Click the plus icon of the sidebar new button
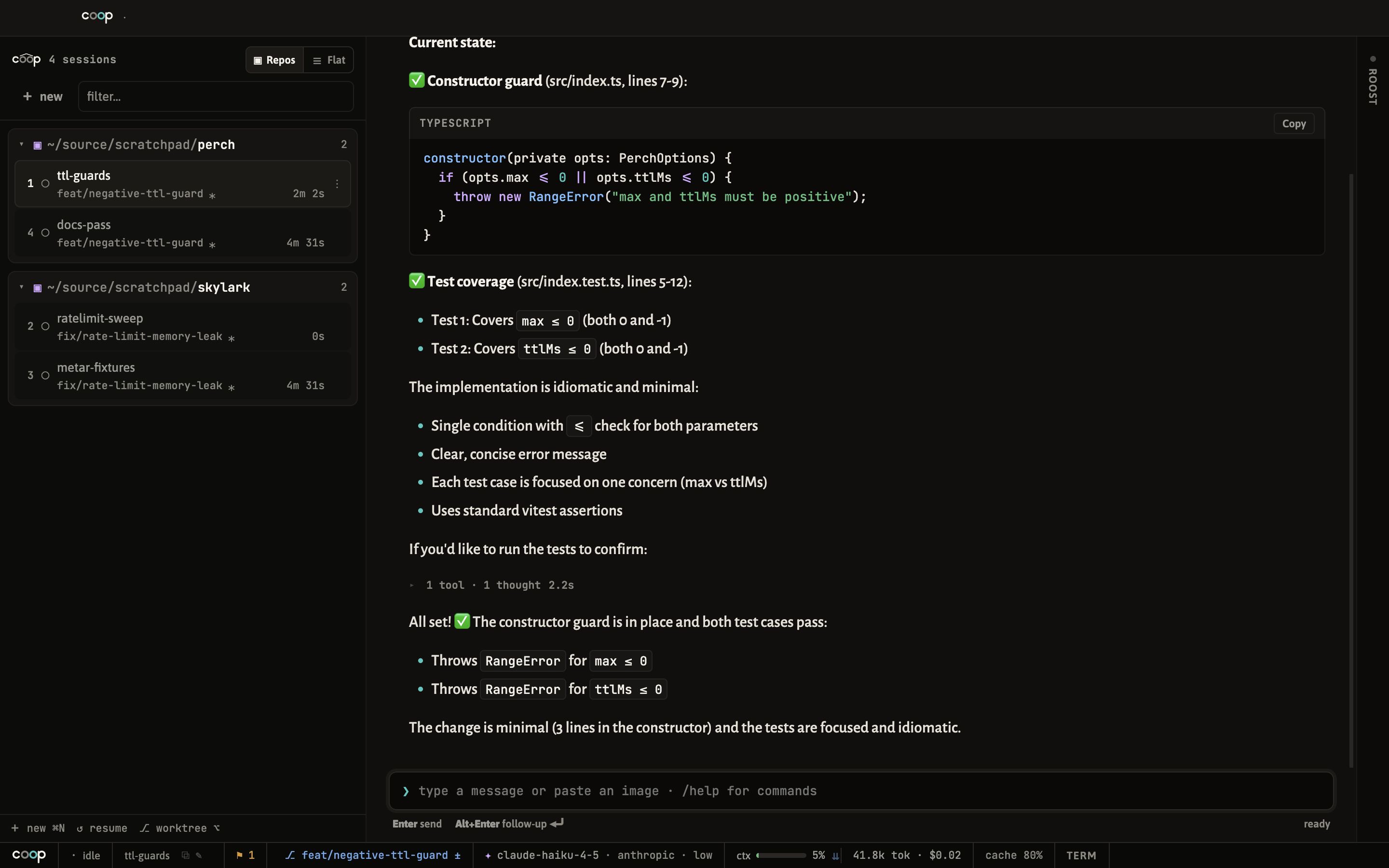1389x868 pixels. [x=27, y=96]
